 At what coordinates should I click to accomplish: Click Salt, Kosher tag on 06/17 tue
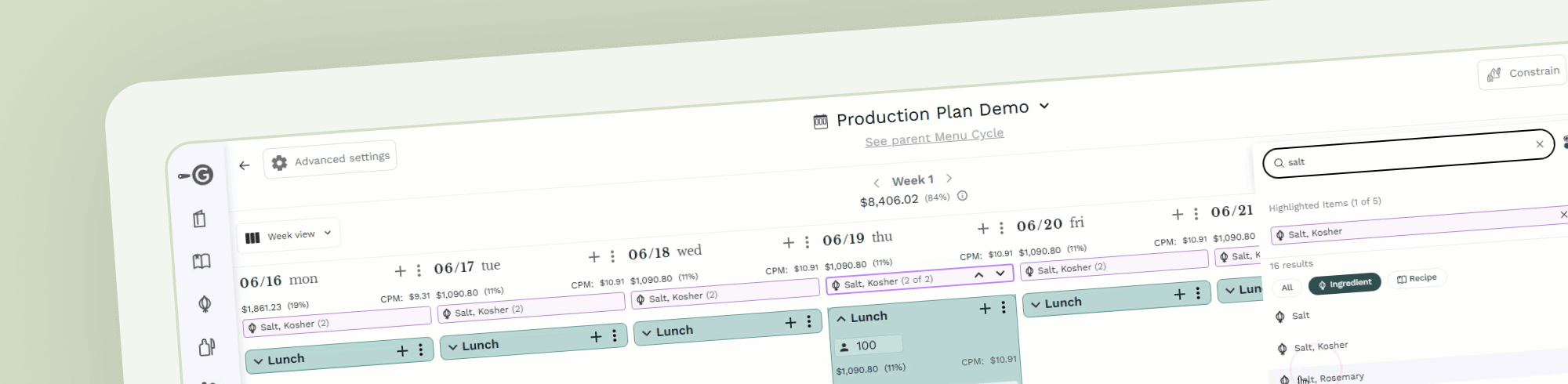click(532, 307)
